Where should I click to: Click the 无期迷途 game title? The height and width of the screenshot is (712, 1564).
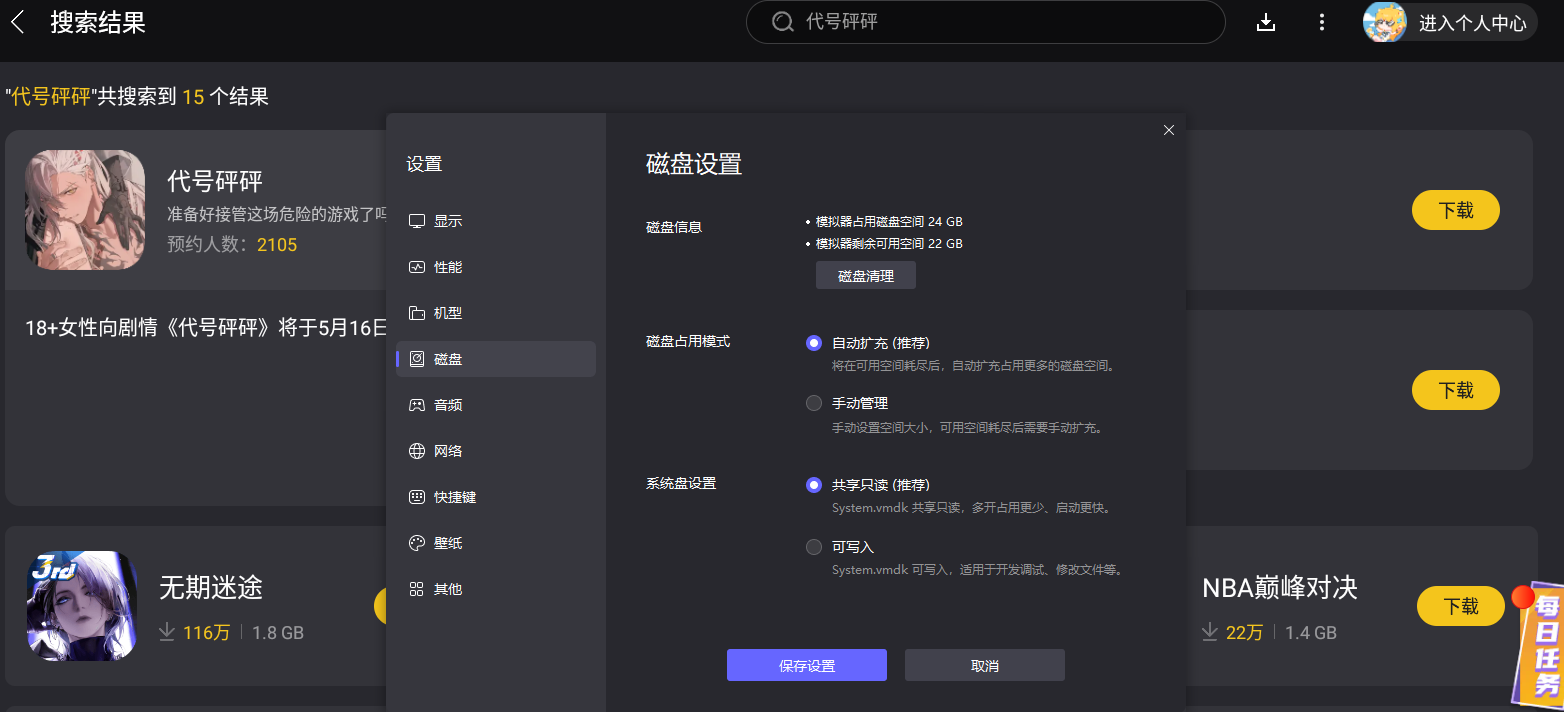[211, 587]
